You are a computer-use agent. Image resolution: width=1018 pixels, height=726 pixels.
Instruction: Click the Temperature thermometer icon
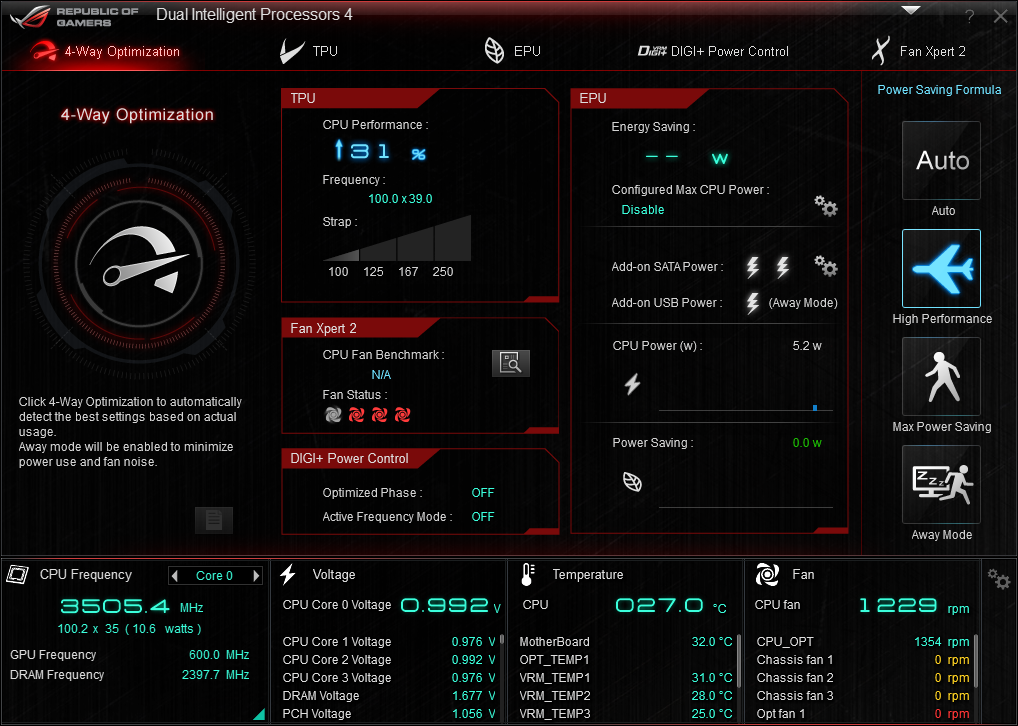click(527, 574)
